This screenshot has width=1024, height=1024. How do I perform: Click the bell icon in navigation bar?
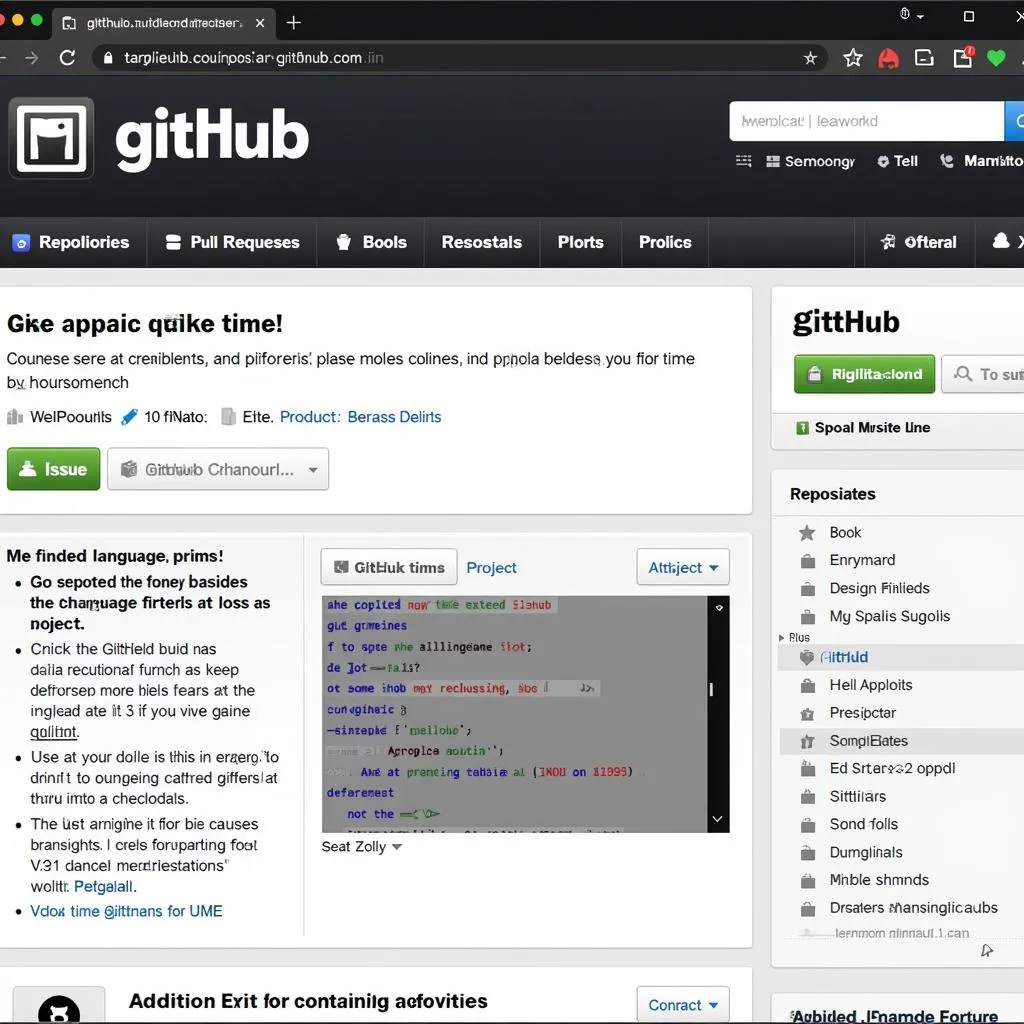pos(1000,242)
